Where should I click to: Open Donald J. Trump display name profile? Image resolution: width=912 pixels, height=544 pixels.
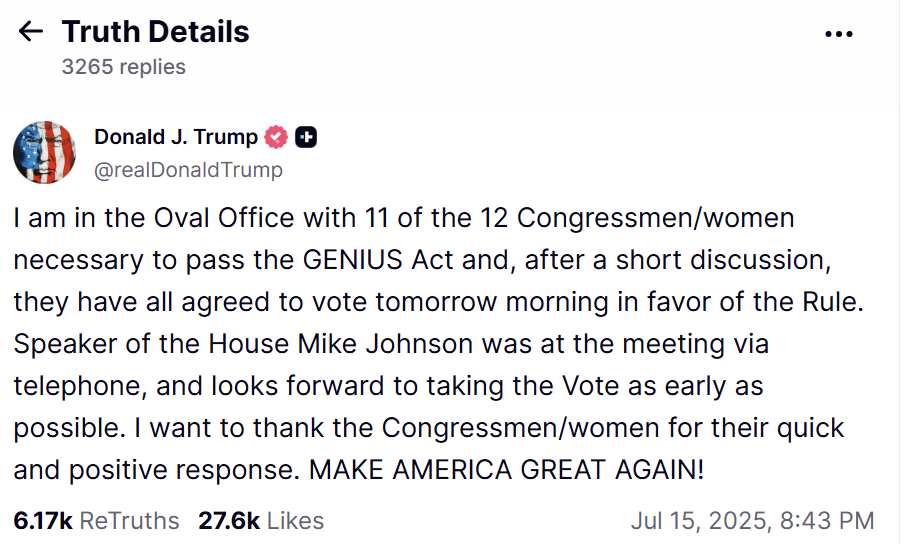tap(176, 137)
